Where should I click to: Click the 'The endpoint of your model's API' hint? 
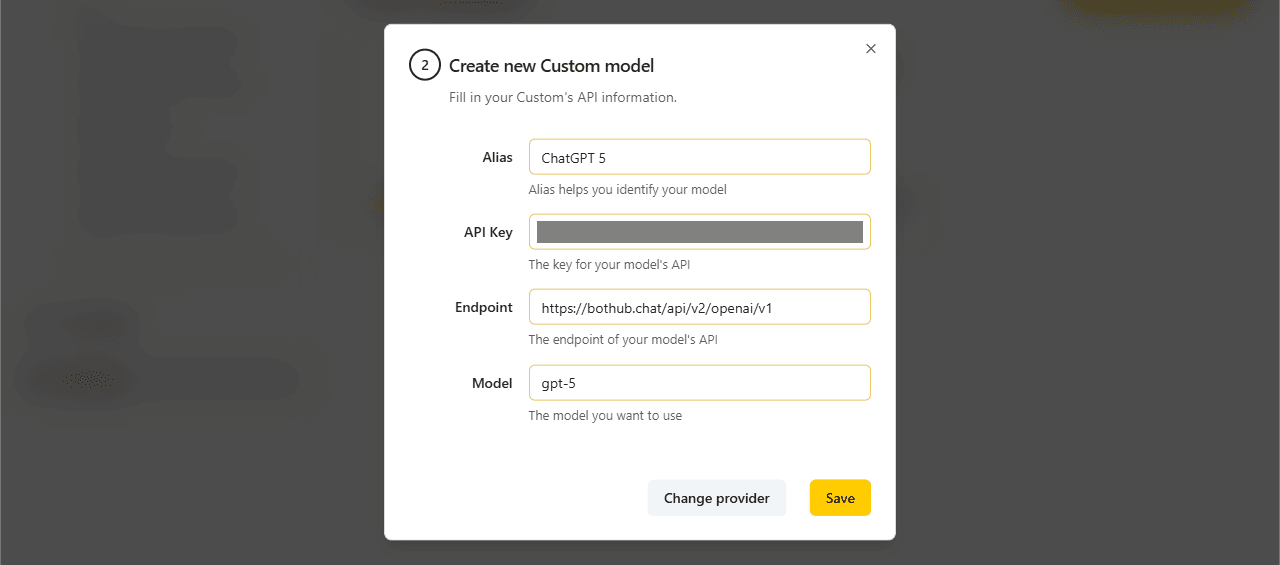pos(622,340)
